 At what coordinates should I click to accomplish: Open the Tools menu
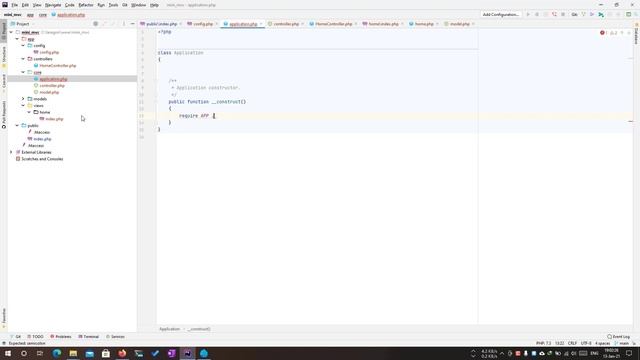click(x=113, y=5)
